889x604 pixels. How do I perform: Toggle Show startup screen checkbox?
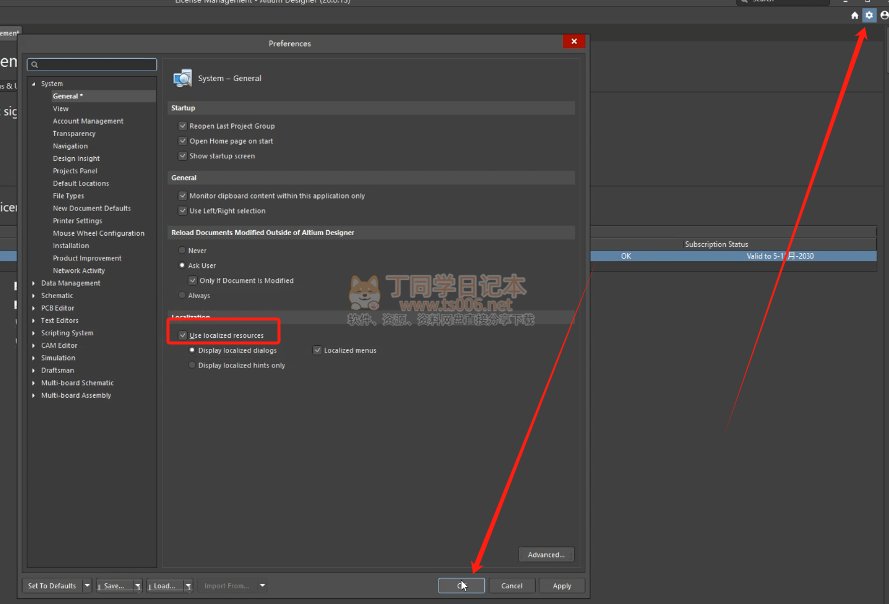click(183, 156)
